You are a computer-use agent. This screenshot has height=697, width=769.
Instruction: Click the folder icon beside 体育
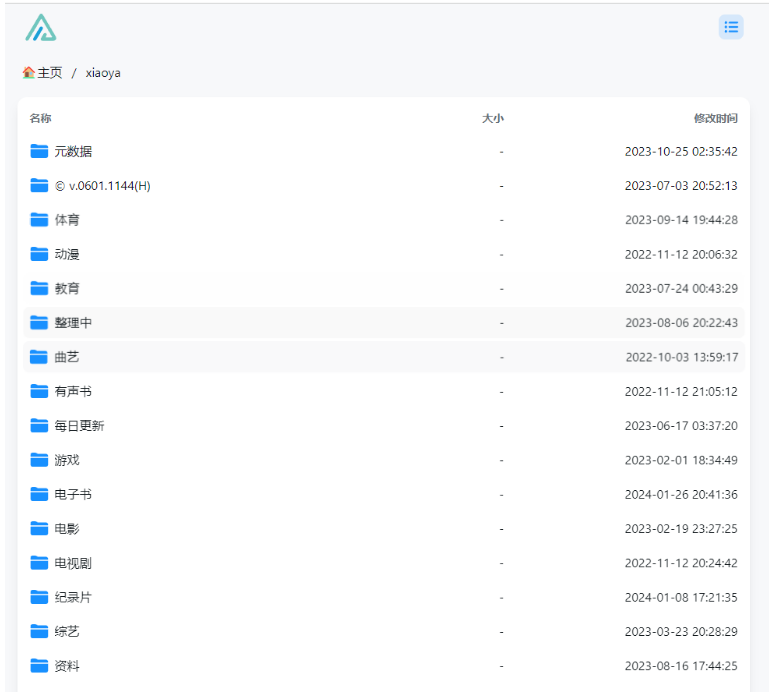(39, 220)
